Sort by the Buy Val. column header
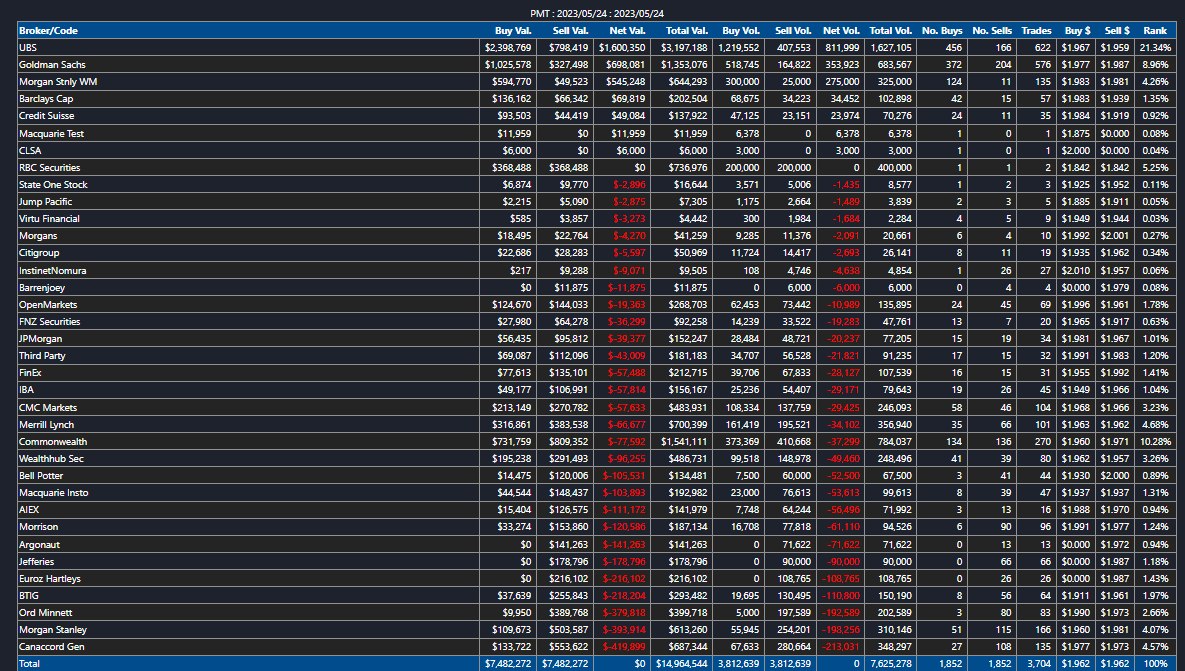Viewport: 1185px width, 671px height. tap(513, 31)
